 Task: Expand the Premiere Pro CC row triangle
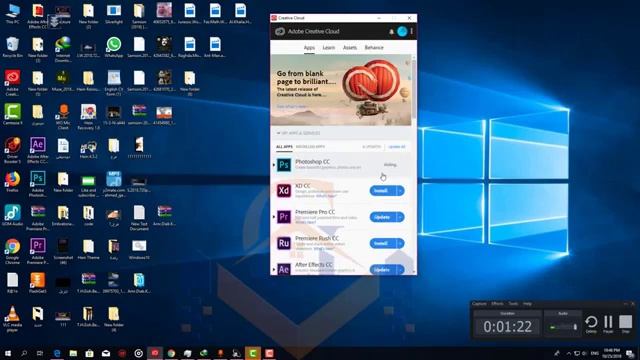pos(274,217)
